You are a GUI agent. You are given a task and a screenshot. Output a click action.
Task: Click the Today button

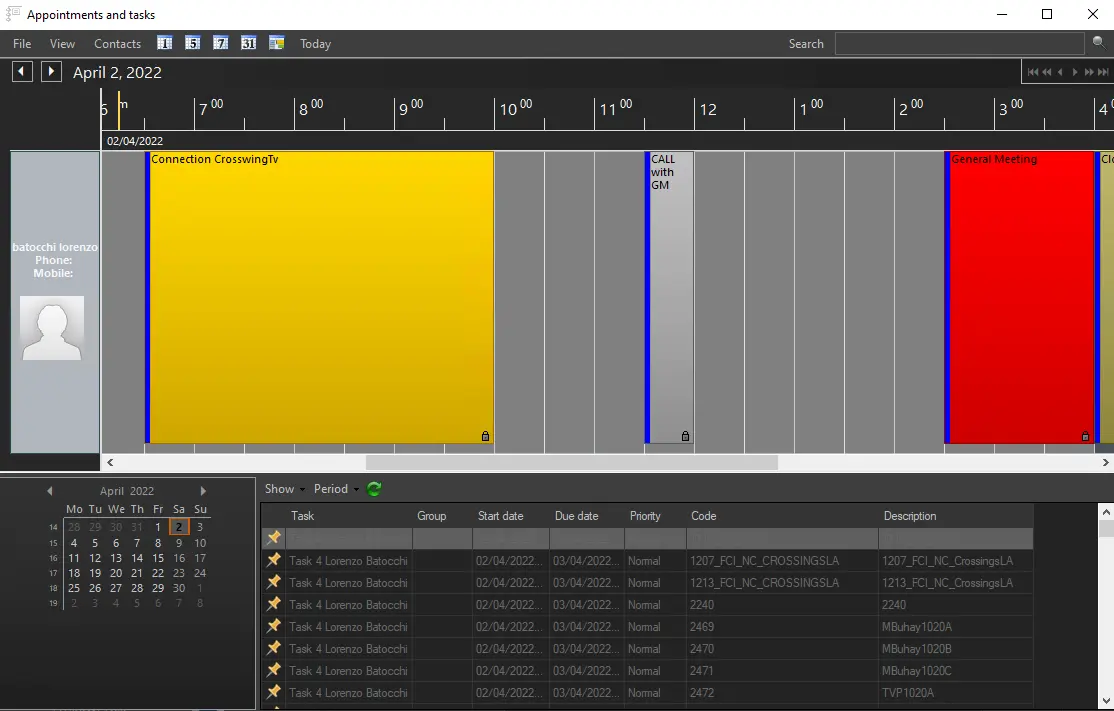(315, 44)
